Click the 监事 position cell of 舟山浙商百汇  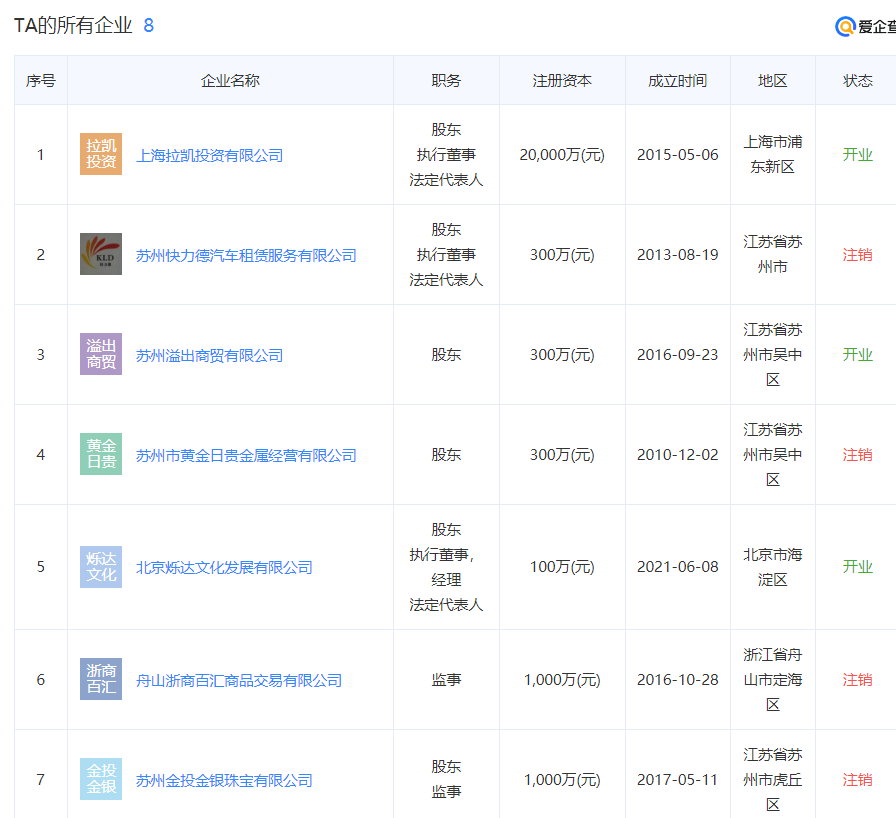click(446, 680)
